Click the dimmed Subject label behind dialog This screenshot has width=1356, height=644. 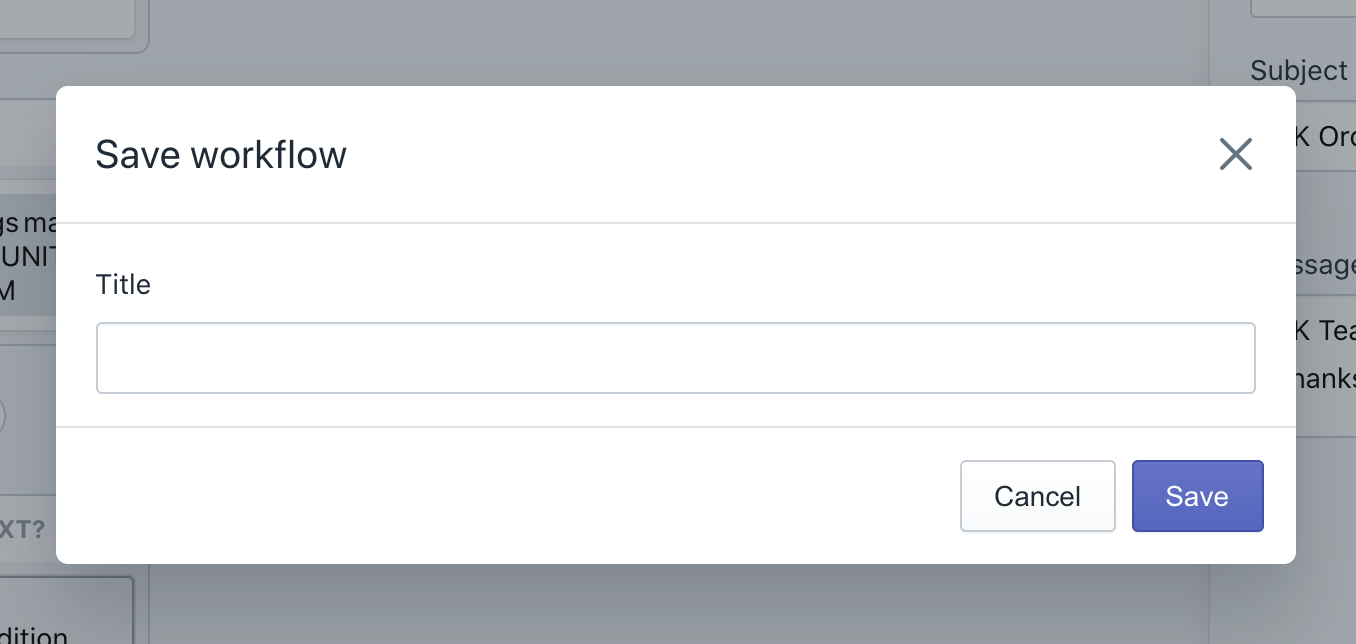[1299, 71]
